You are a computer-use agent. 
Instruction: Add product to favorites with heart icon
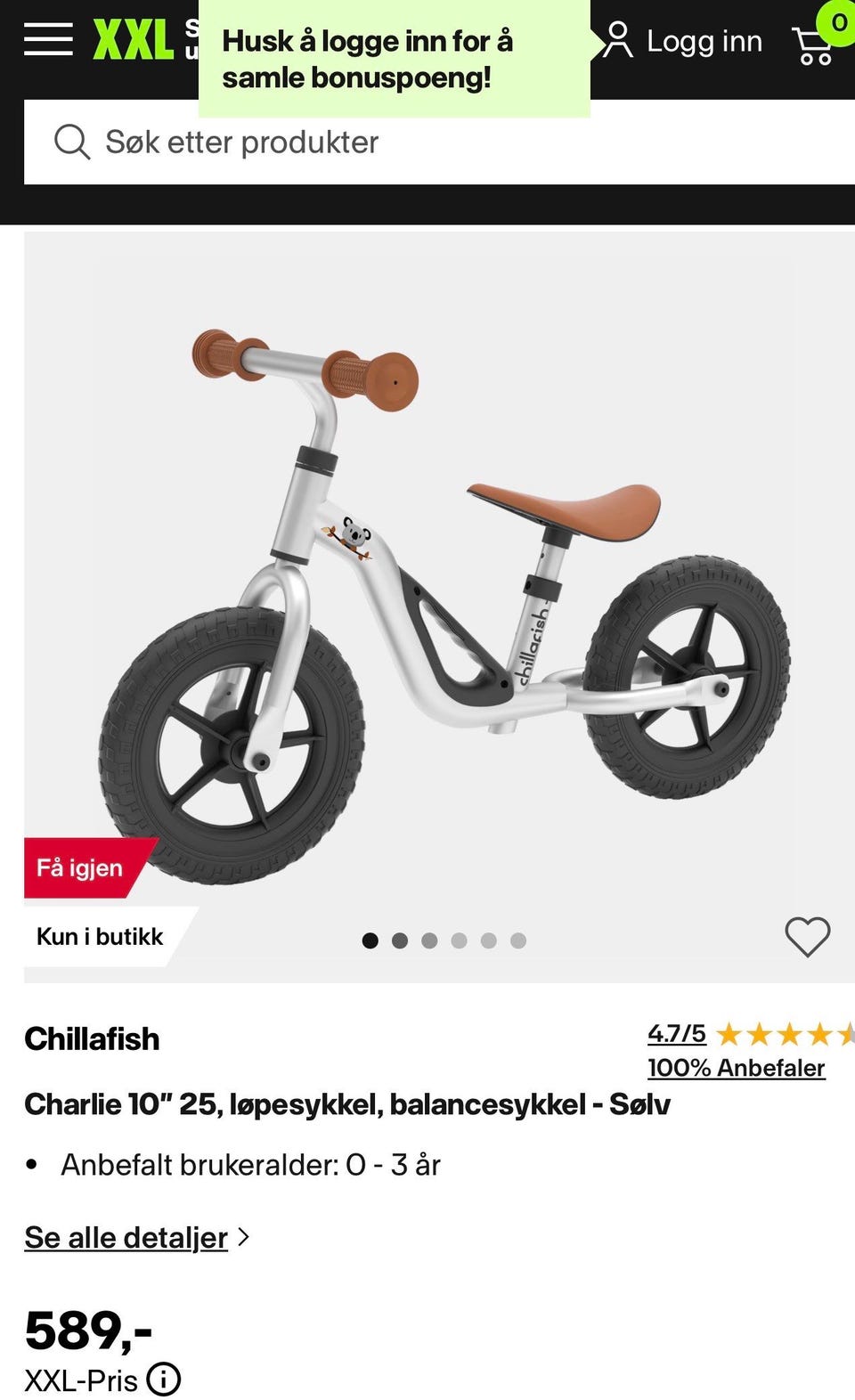[808, 936]
